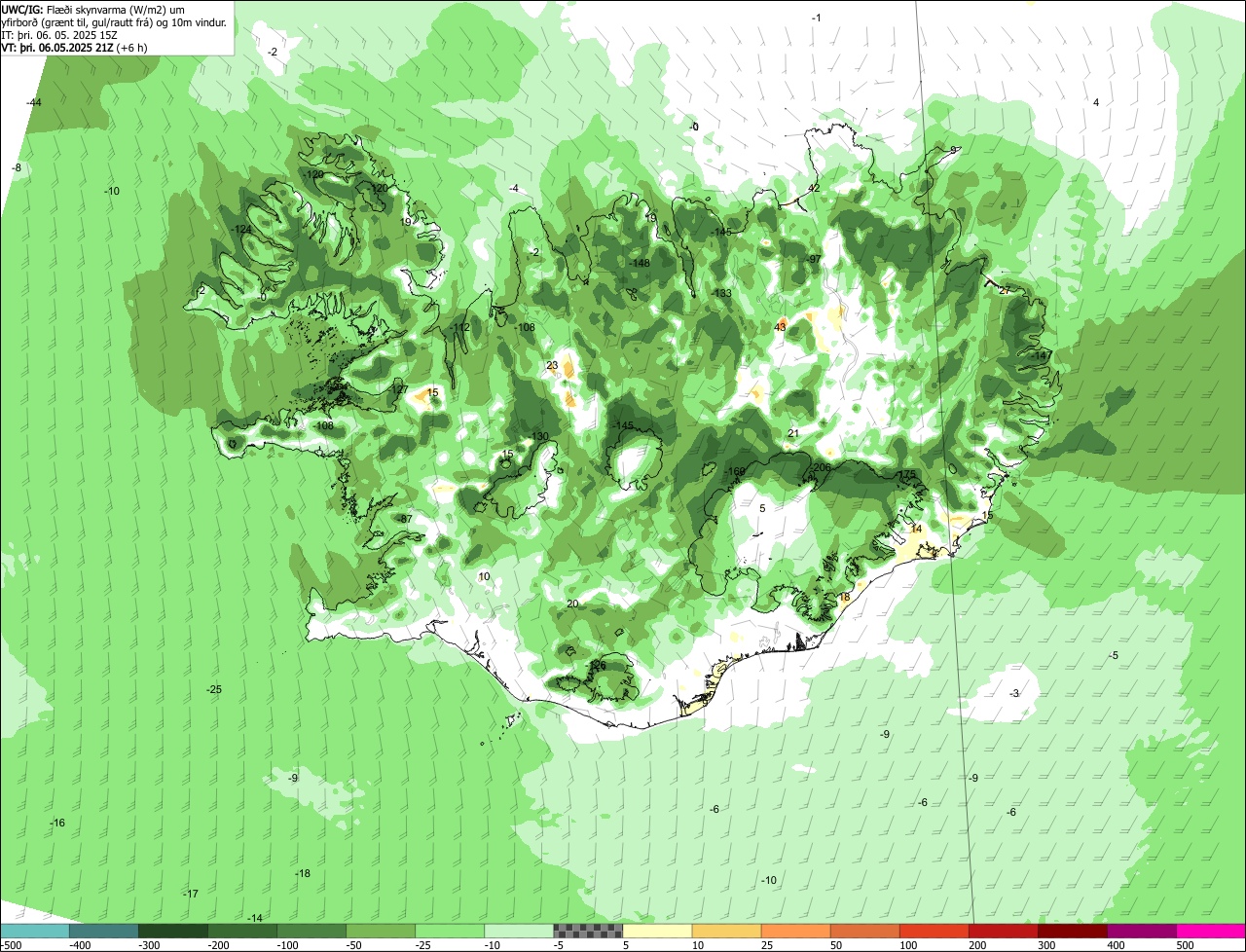Screen dimensions: 1246x952
Task: Click the -175 flux value on the map
Action: point(906,474)
